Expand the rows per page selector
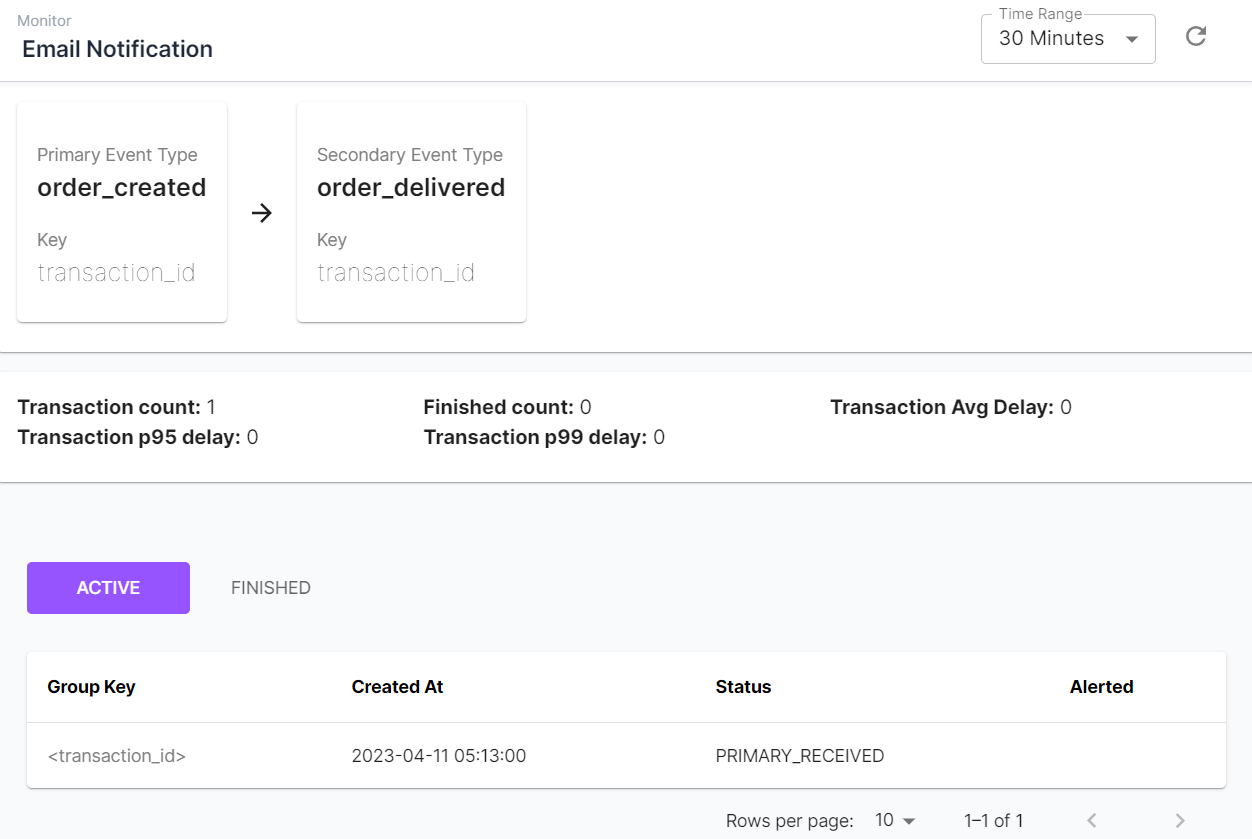This screenshot has width=1252, height=839. [895, 820]
